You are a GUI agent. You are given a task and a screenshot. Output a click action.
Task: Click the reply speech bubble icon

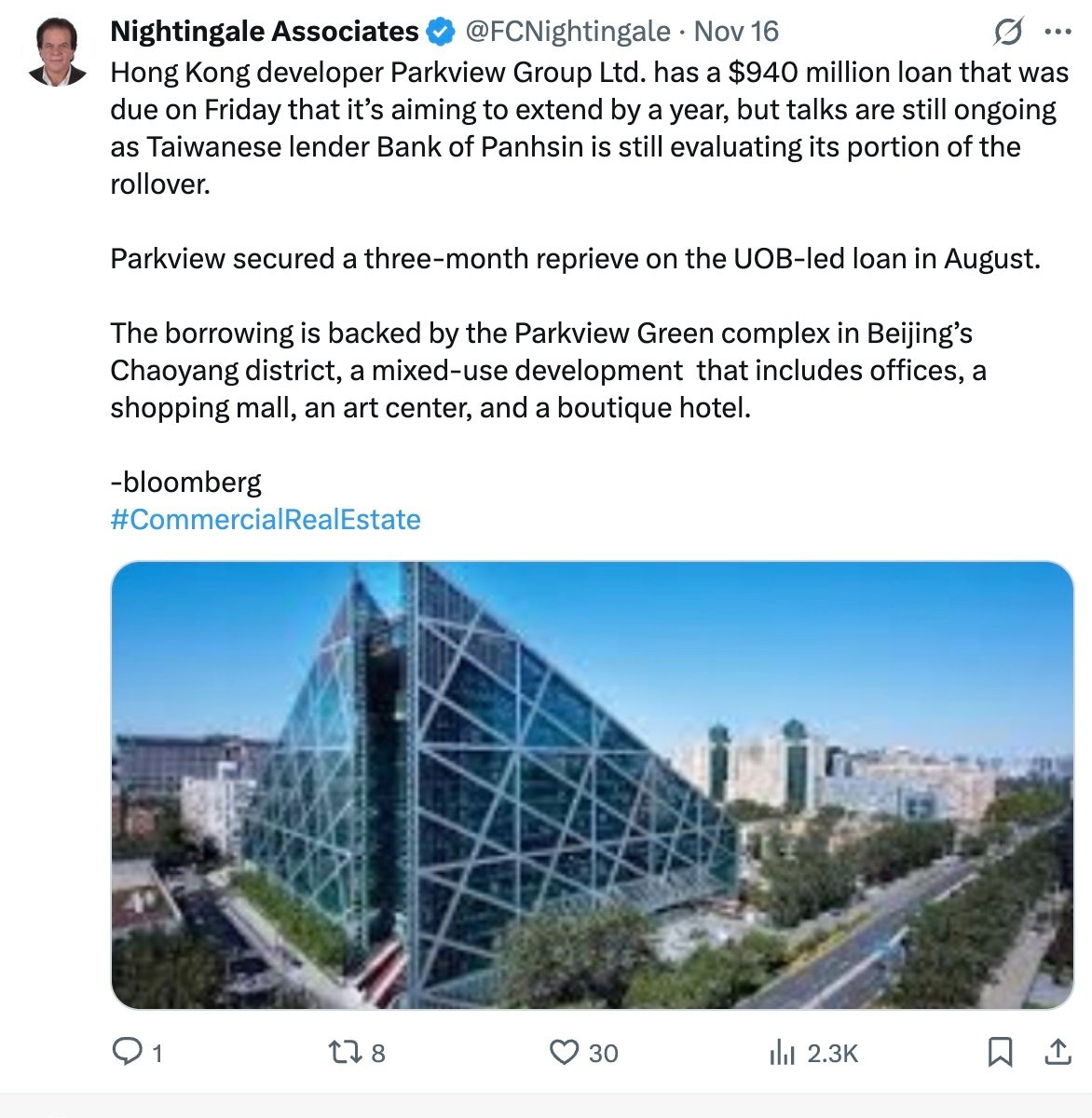[x=126, y=1052]
